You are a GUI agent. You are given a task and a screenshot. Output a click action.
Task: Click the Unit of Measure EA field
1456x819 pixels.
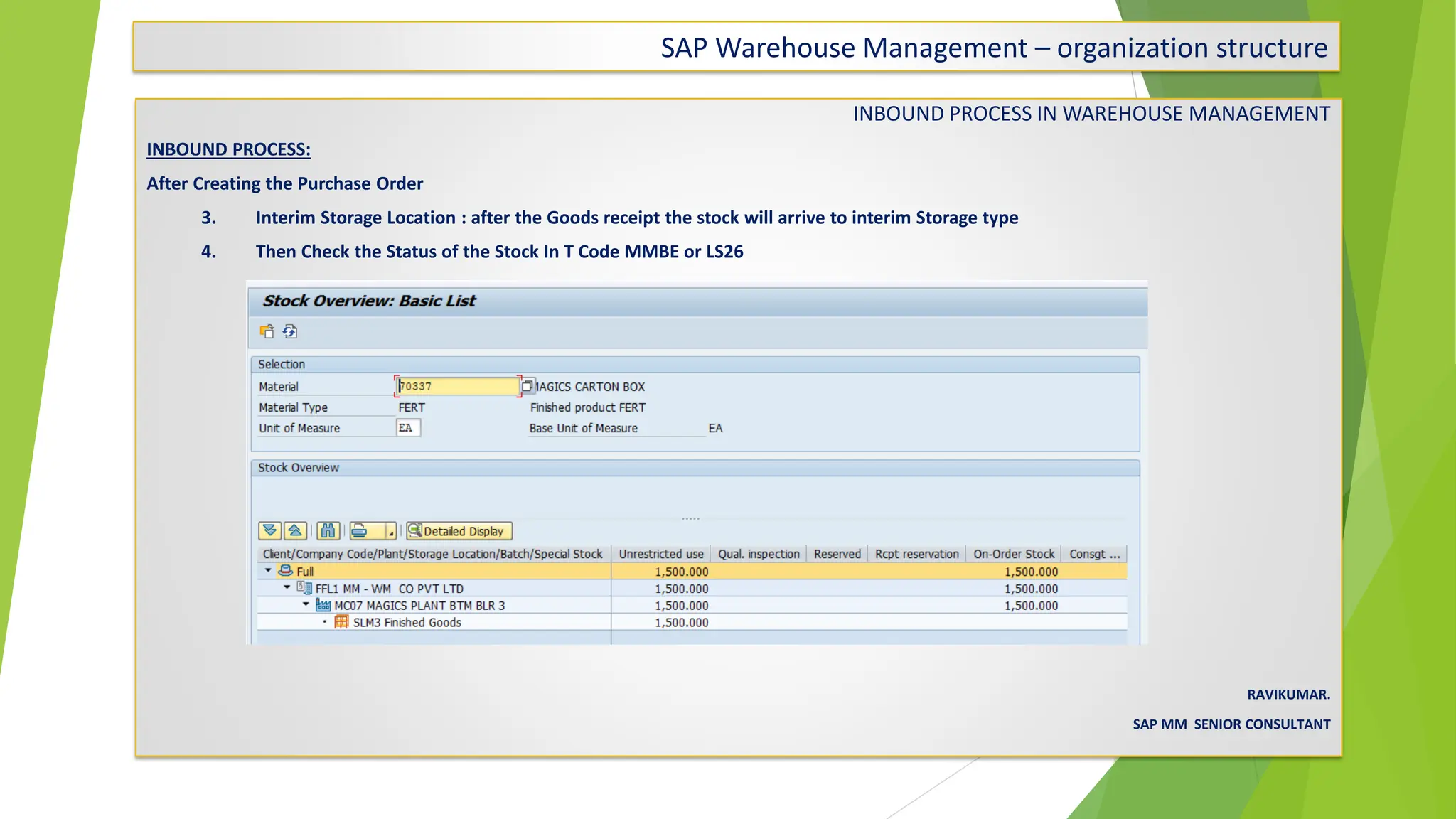(408, 427)
